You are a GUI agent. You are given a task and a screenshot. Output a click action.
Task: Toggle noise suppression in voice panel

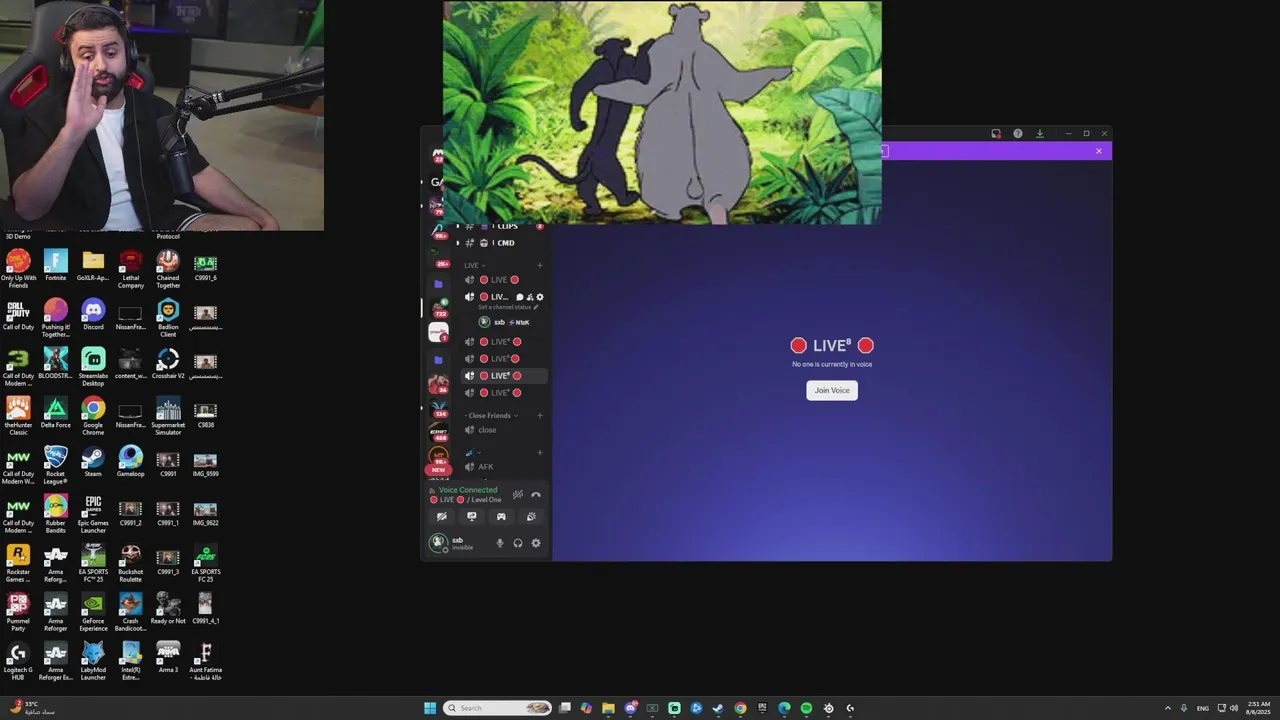518,495
